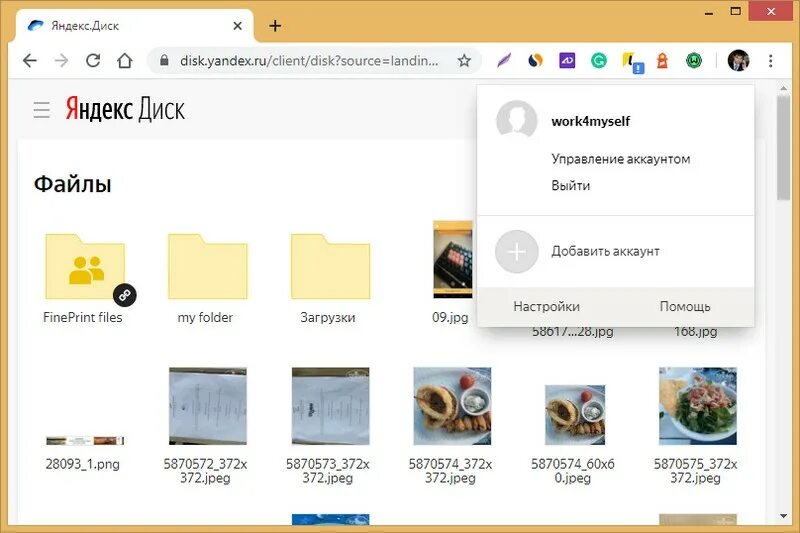The width and height of the screenshot is (800, 533).
Task: Open the orange-blue swirl extension icon
Action: [535, 61]
